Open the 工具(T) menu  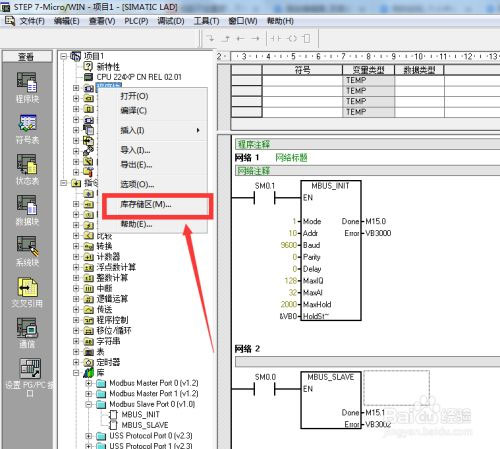(x=207, y=21)
